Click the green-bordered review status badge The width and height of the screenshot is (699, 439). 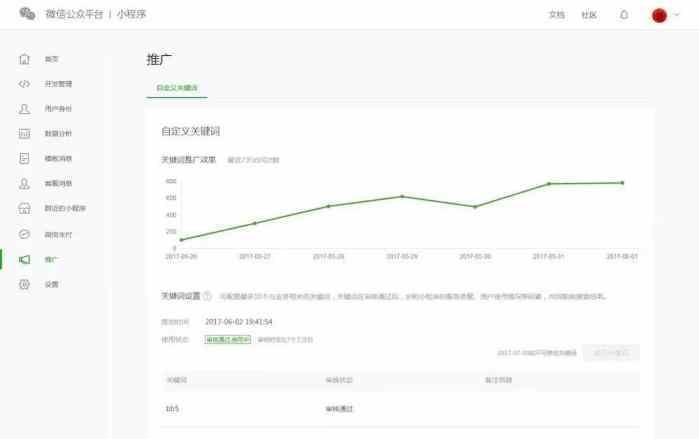coord(228,340)
